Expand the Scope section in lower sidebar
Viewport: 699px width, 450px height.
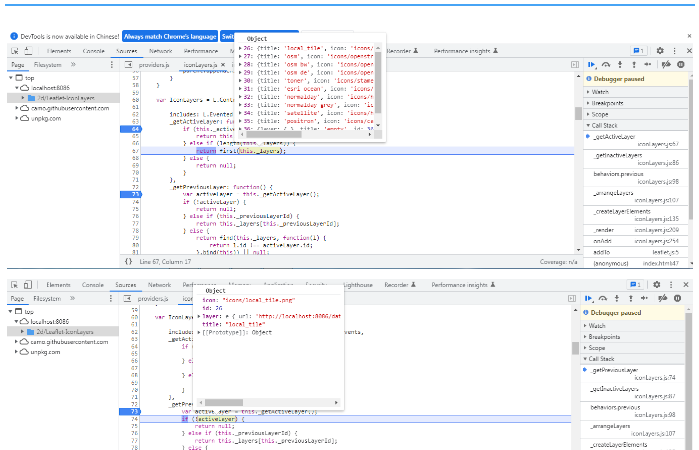598,347
